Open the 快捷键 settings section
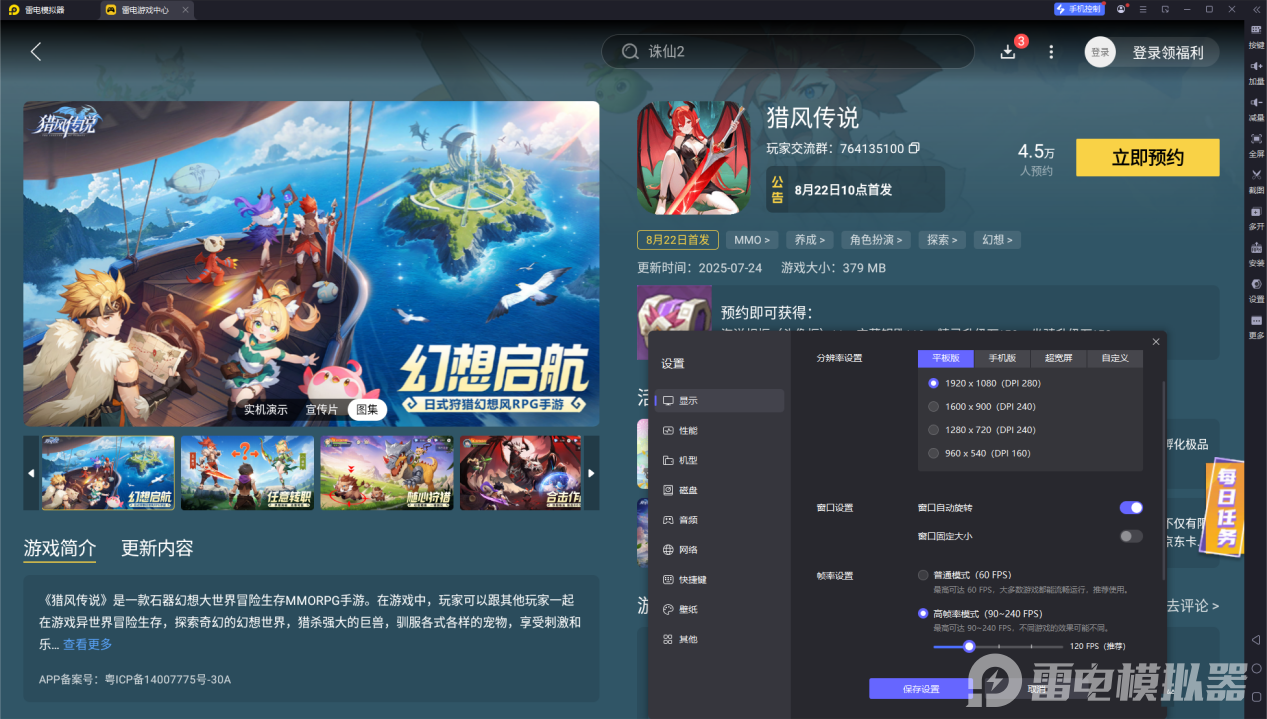The width and height of the screenshot is (1267, 719). click(719, 580)
